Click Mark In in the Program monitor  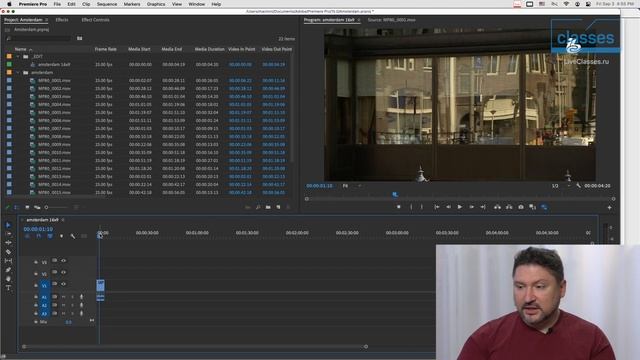coord(411,207)
